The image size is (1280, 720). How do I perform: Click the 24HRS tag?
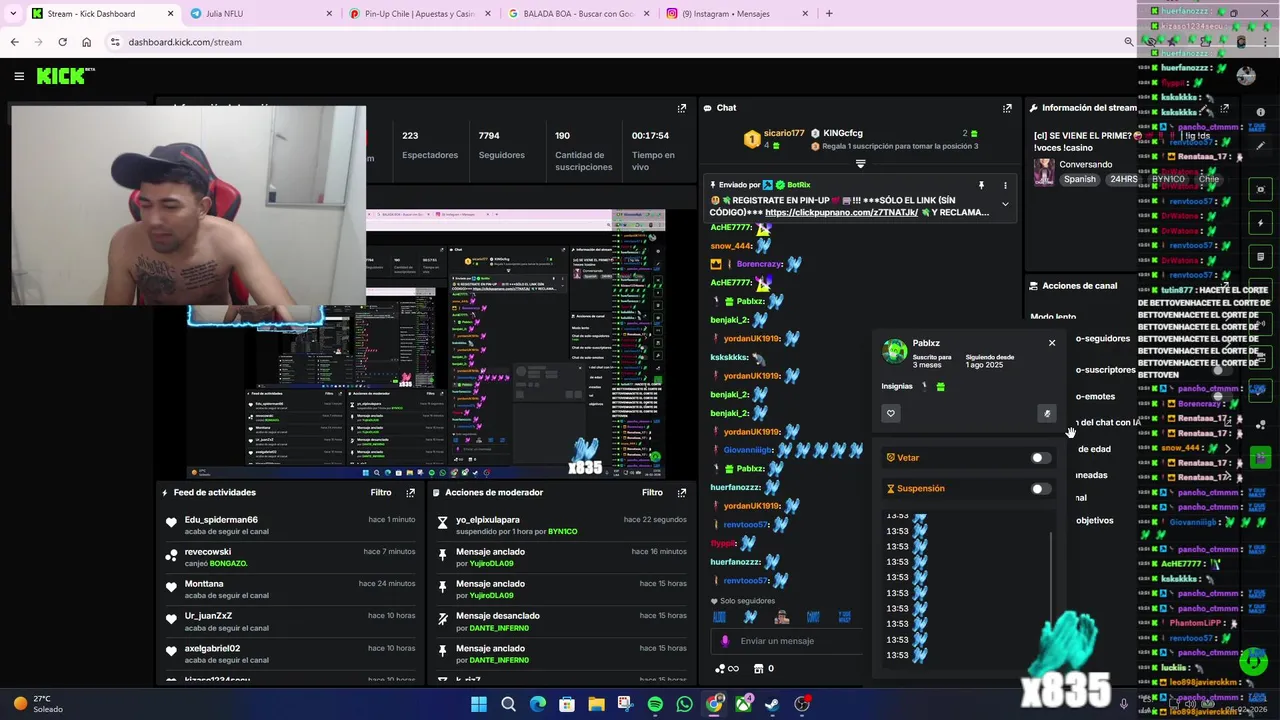point(1123,179)
